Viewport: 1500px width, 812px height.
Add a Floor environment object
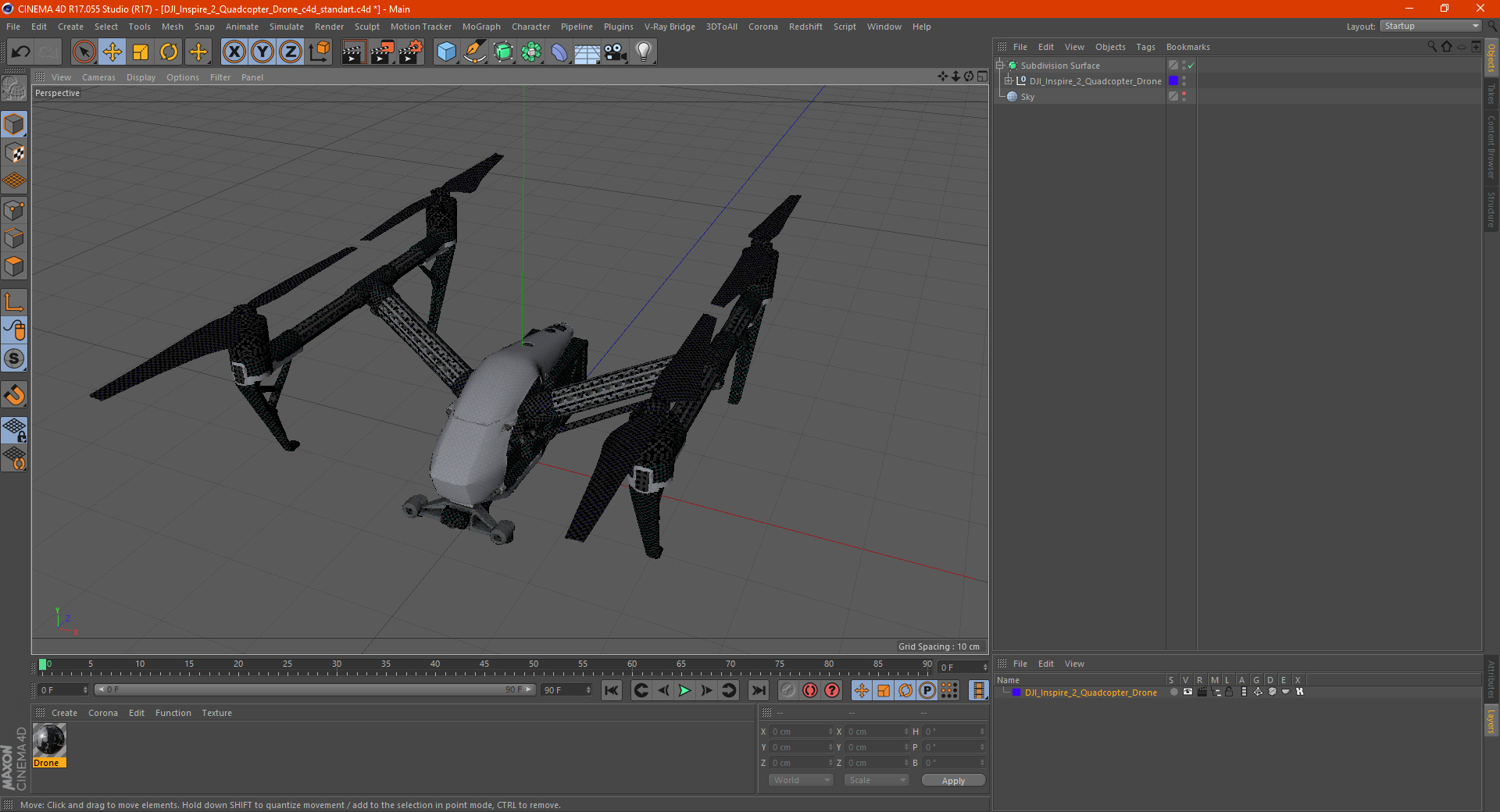587,52
